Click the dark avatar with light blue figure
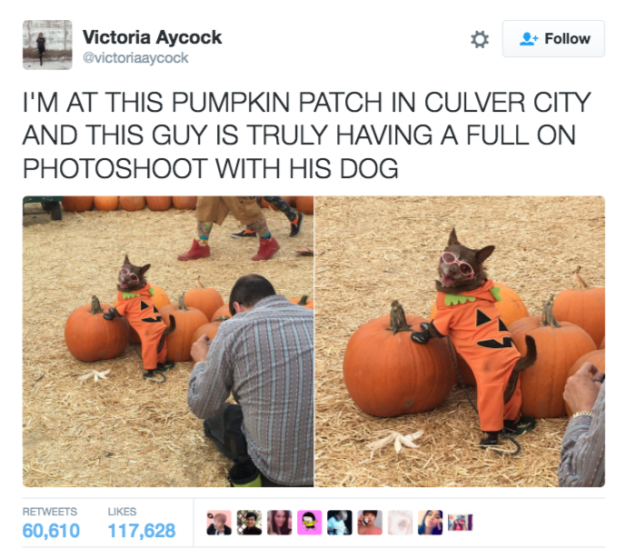Image resolution: width=625 pixels, height=559 pixels. [x=340, y=523]
